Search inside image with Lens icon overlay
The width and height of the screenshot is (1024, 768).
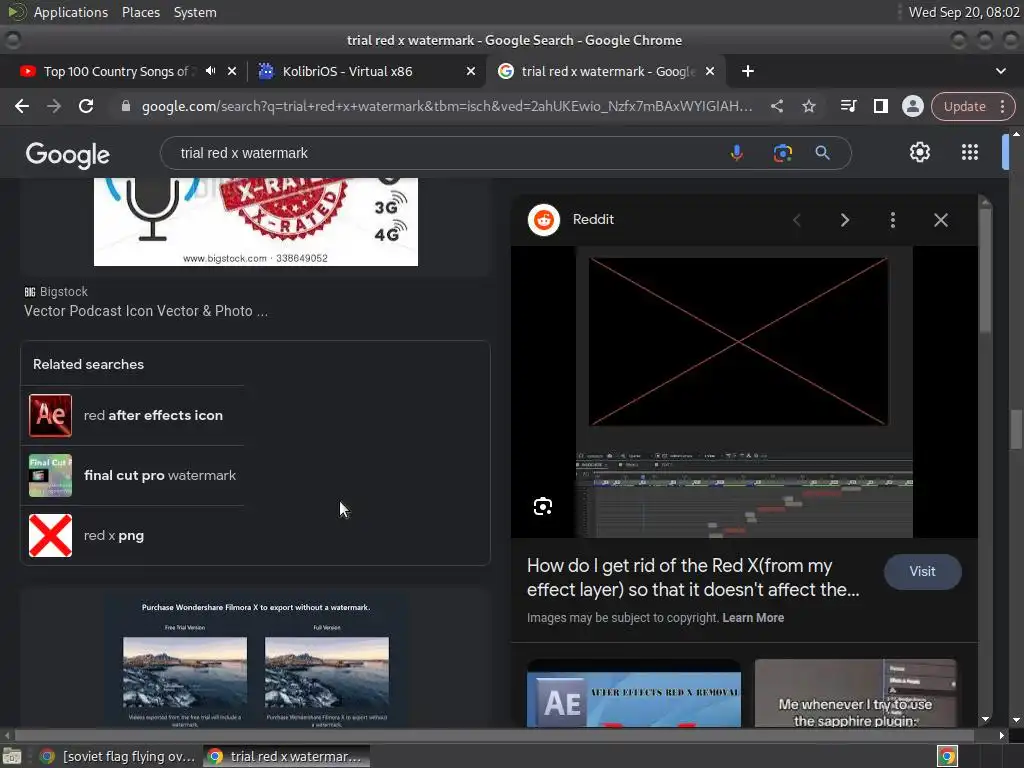tap(543, 506)
